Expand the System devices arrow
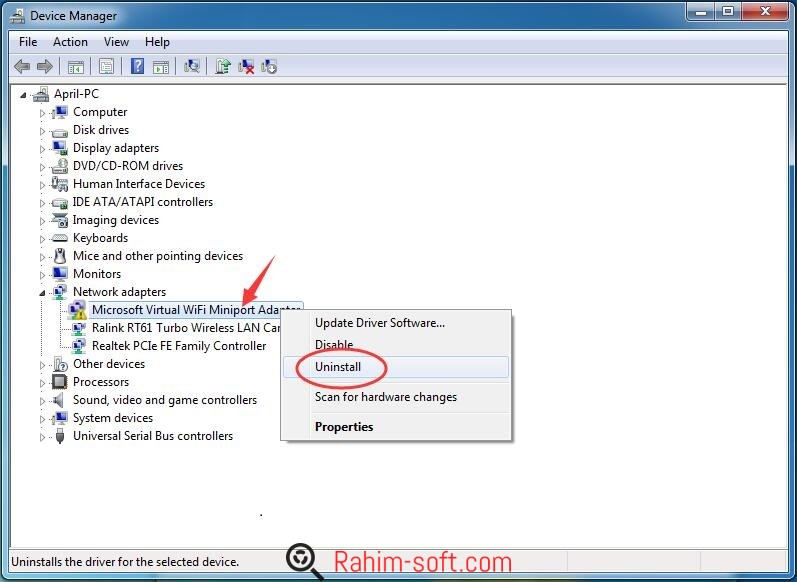This screenshot has width=797, height=582. click(x=42, y=419)
